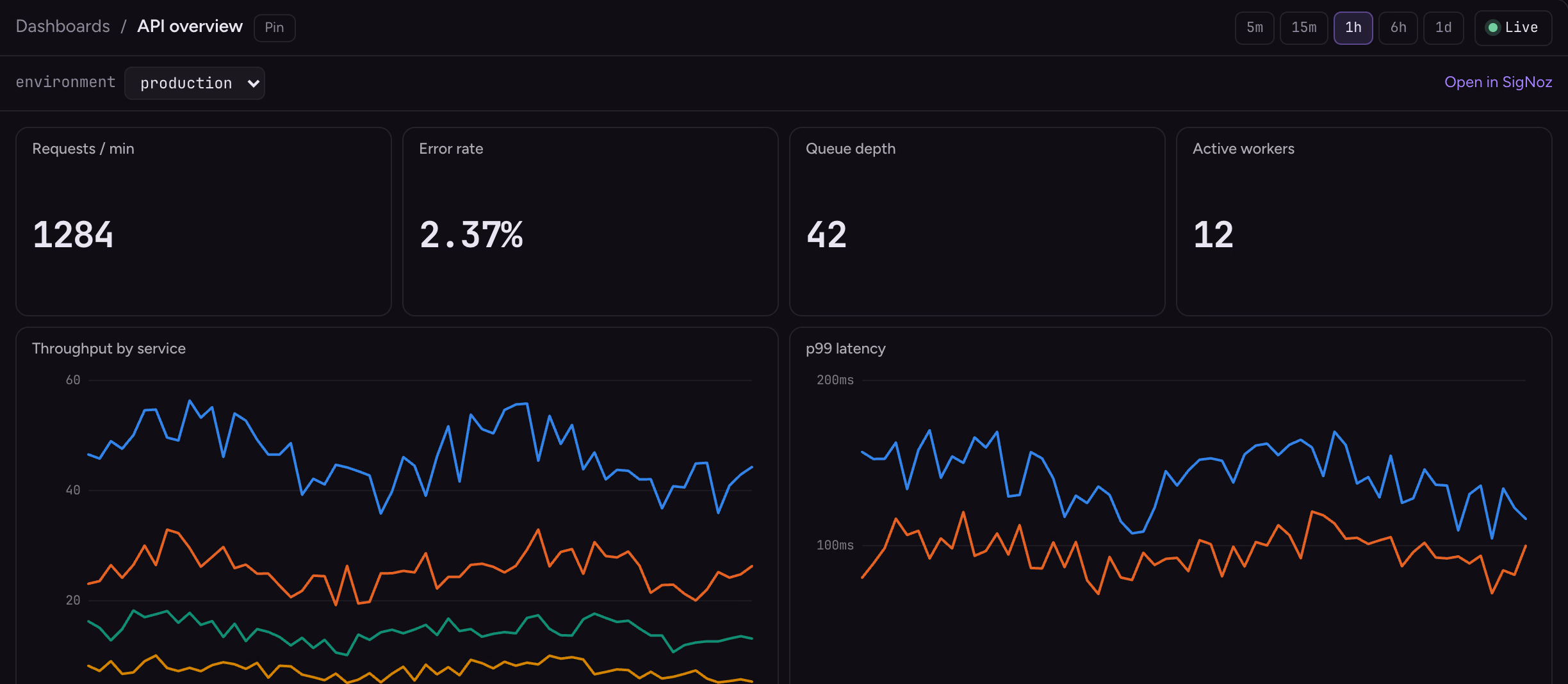Pin this dashboard with the Pin button
The height and width of the screenshot is (684, 1568).
coord(274,28)
